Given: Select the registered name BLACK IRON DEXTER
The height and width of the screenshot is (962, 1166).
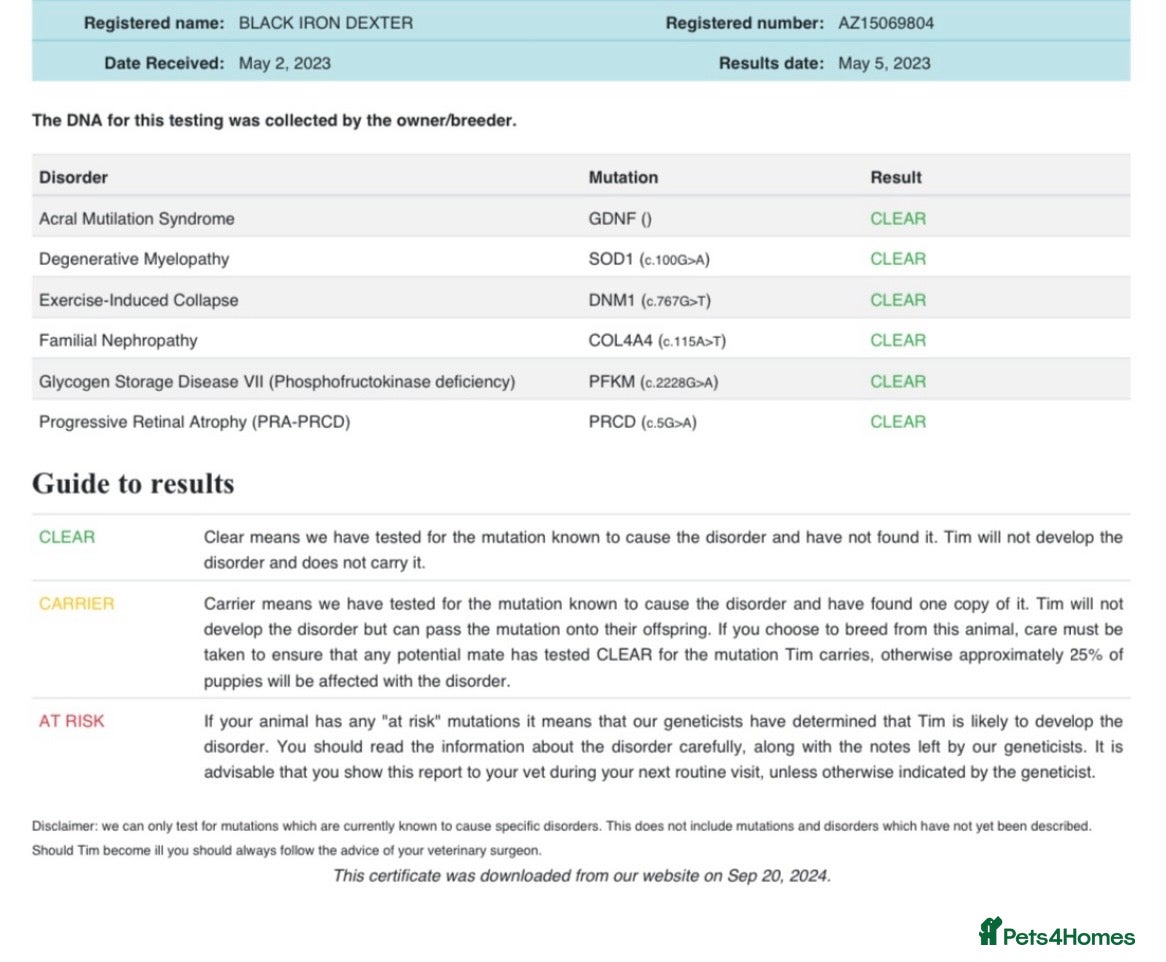Looking at the screenshot, I should [x=326, y=23].
